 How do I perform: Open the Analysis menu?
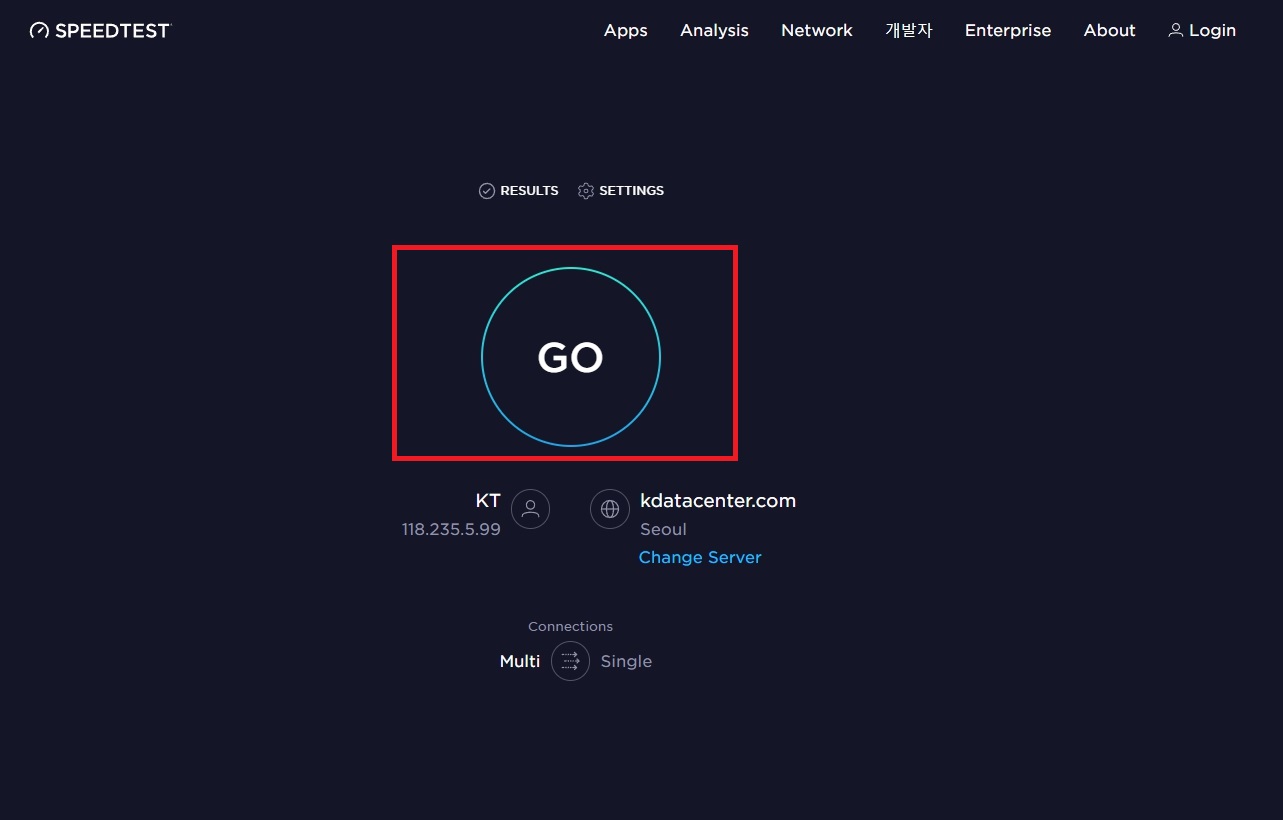tap(714, 30)
